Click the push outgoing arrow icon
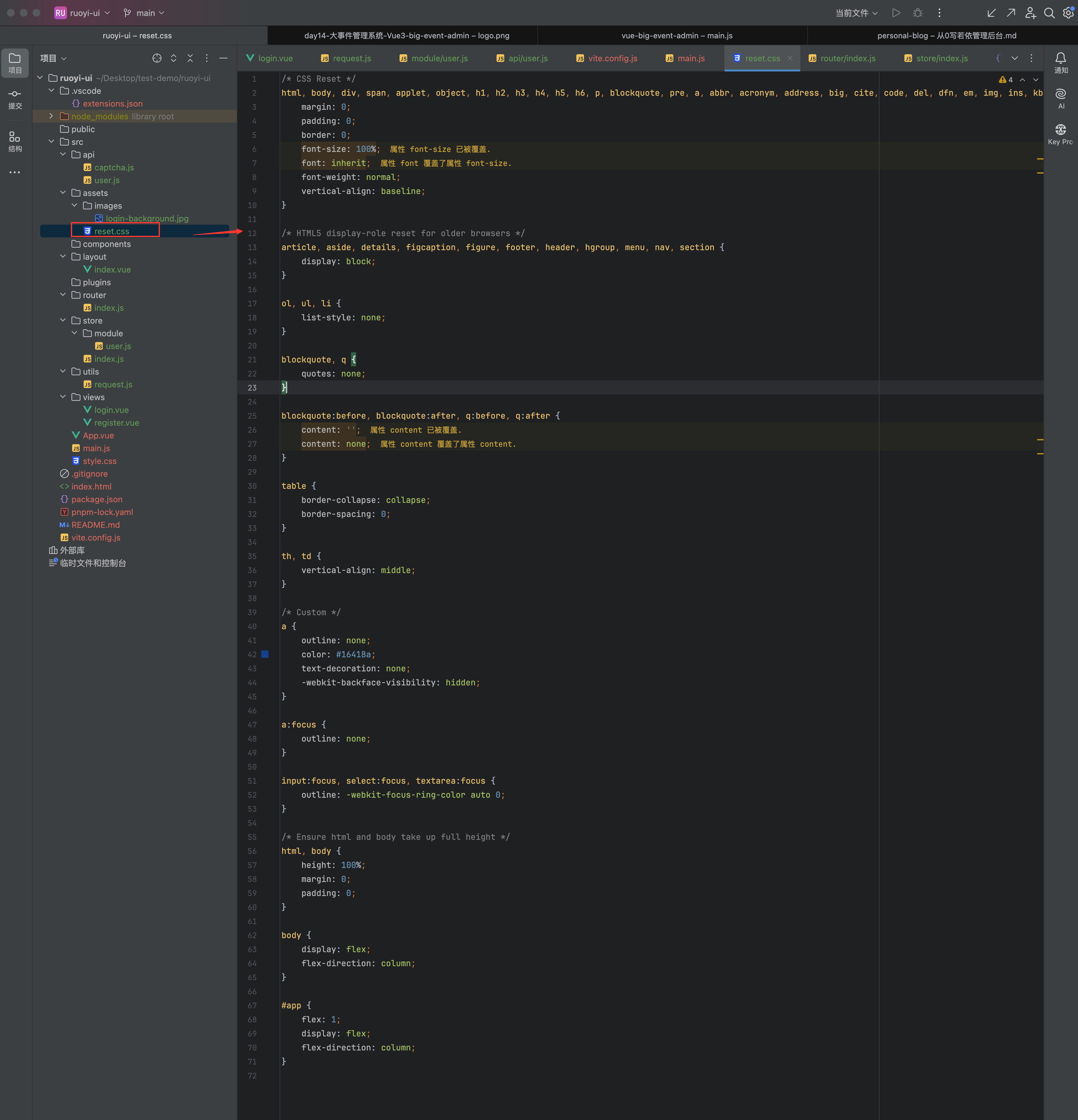Viewport: 1078px width, 1120px height. [x=1011, y=12]
